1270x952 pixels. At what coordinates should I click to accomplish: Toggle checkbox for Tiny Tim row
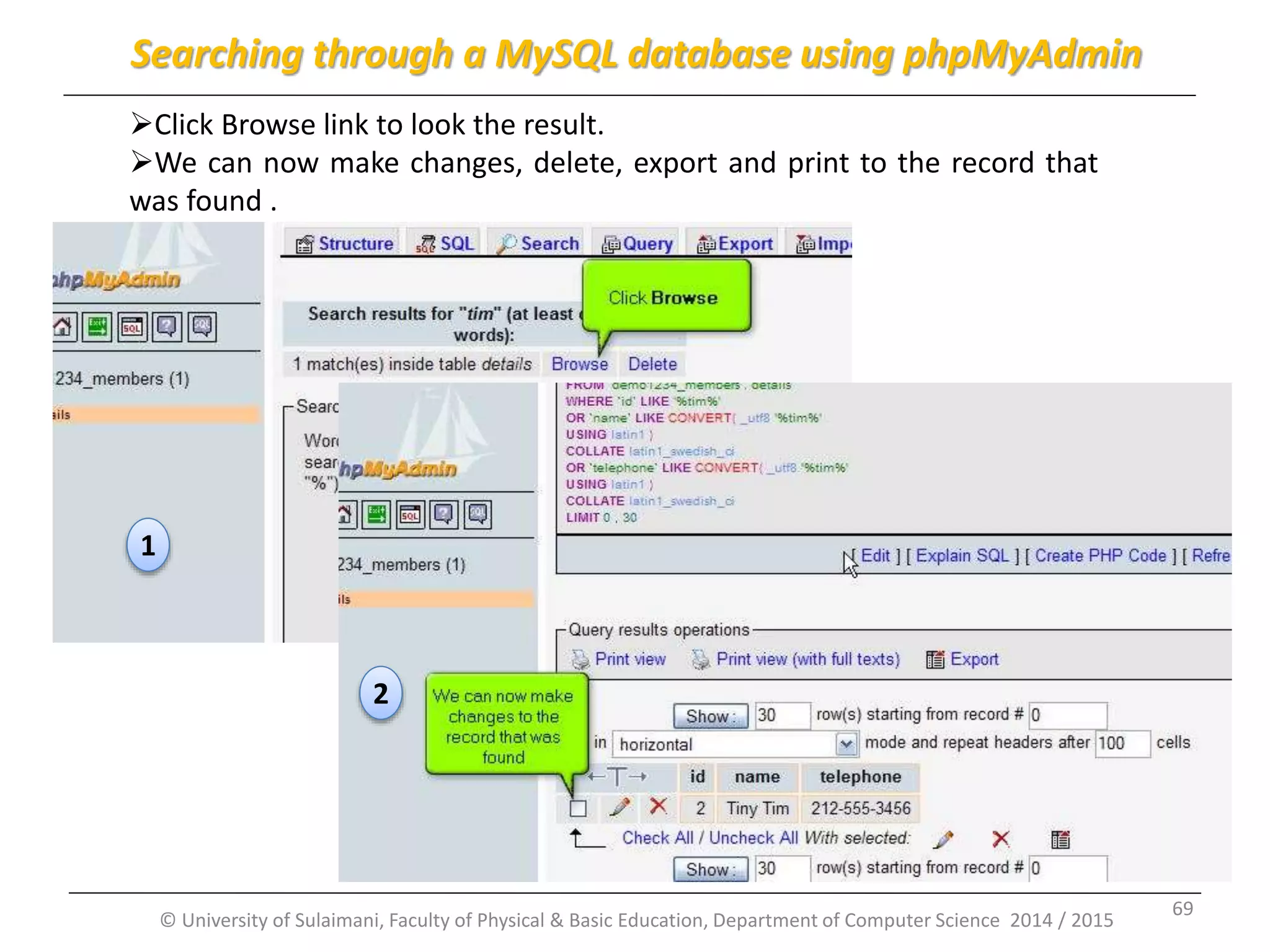(578, 808)
